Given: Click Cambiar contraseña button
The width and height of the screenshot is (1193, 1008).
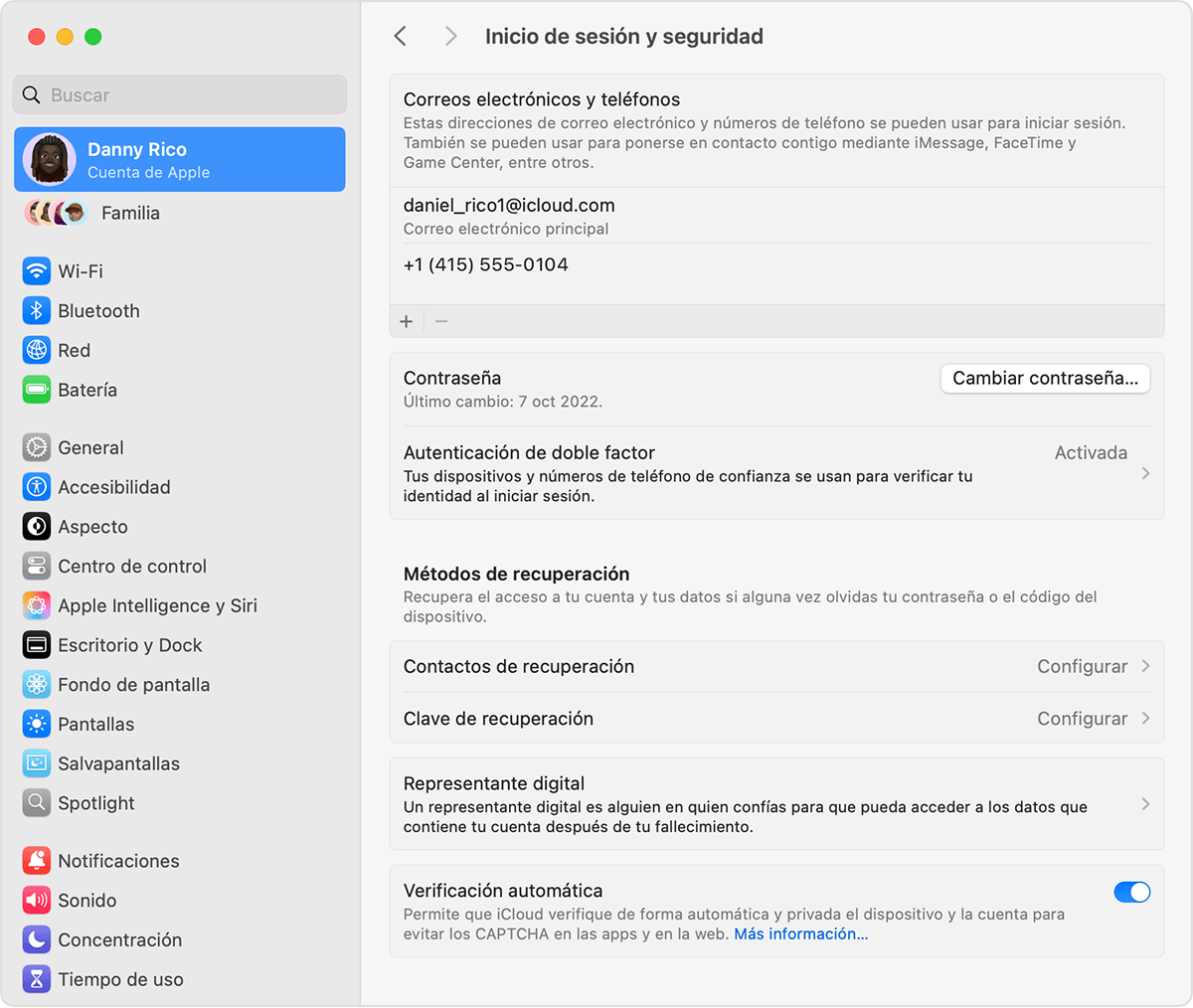Looking at the screenshot, I should (x=1045, y=378).
